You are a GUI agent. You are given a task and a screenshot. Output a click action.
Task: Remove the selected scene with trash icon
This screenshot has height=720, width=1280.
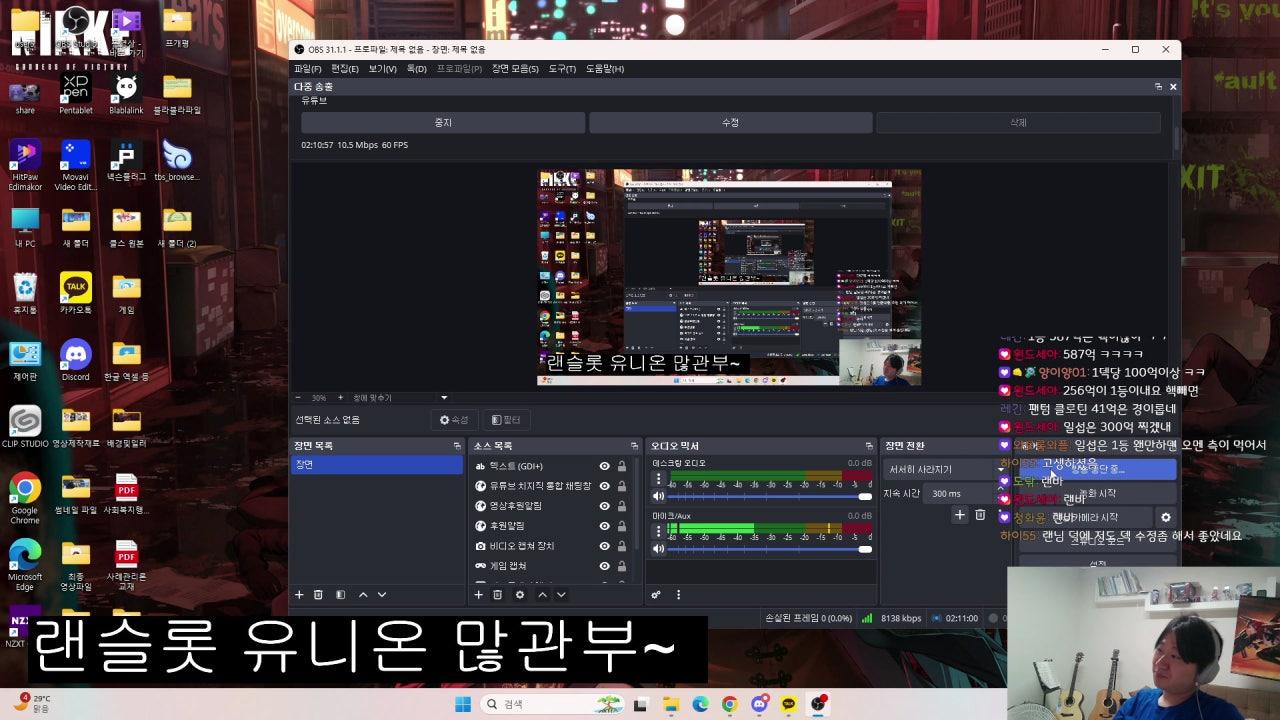tap(318, 595)
